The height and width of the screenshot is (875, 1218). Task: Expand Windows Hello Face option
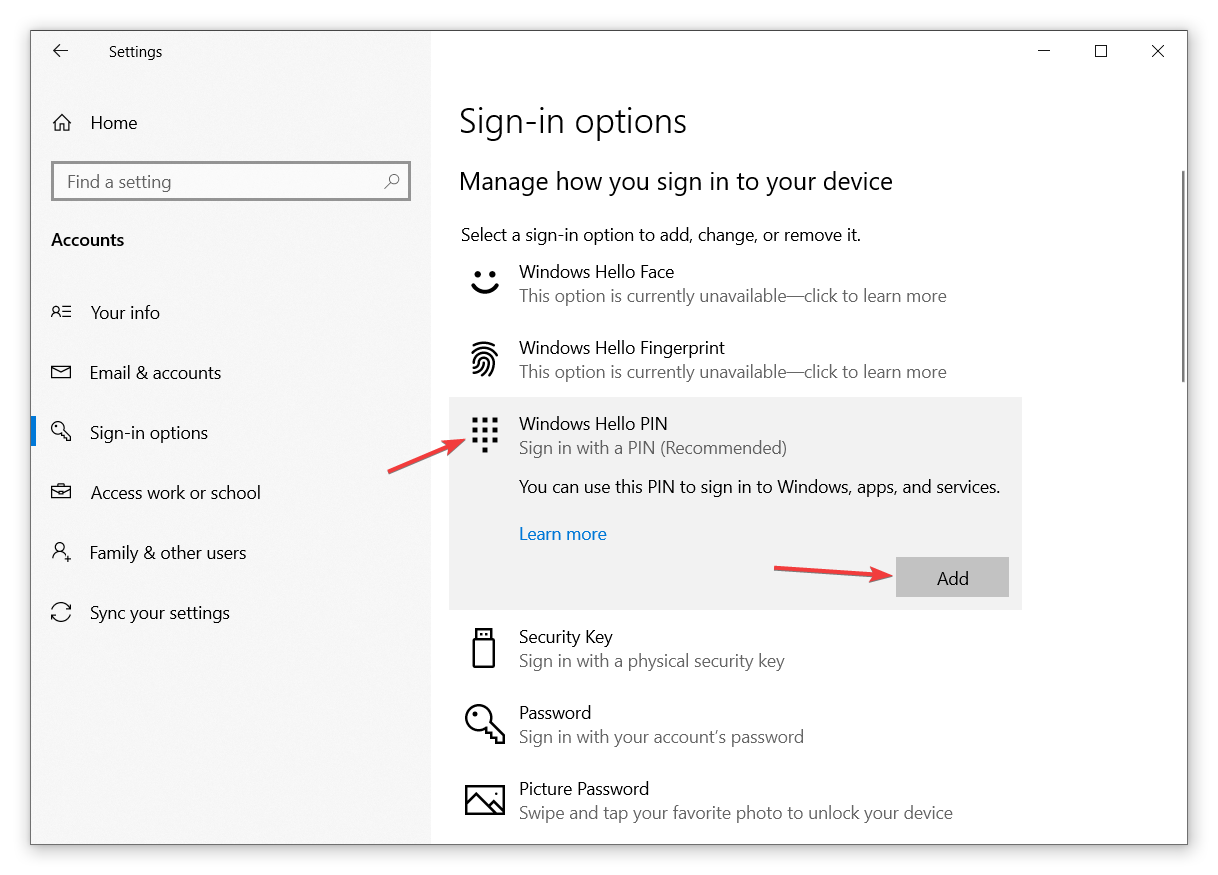pyautogui.click(x=735, y=283)
